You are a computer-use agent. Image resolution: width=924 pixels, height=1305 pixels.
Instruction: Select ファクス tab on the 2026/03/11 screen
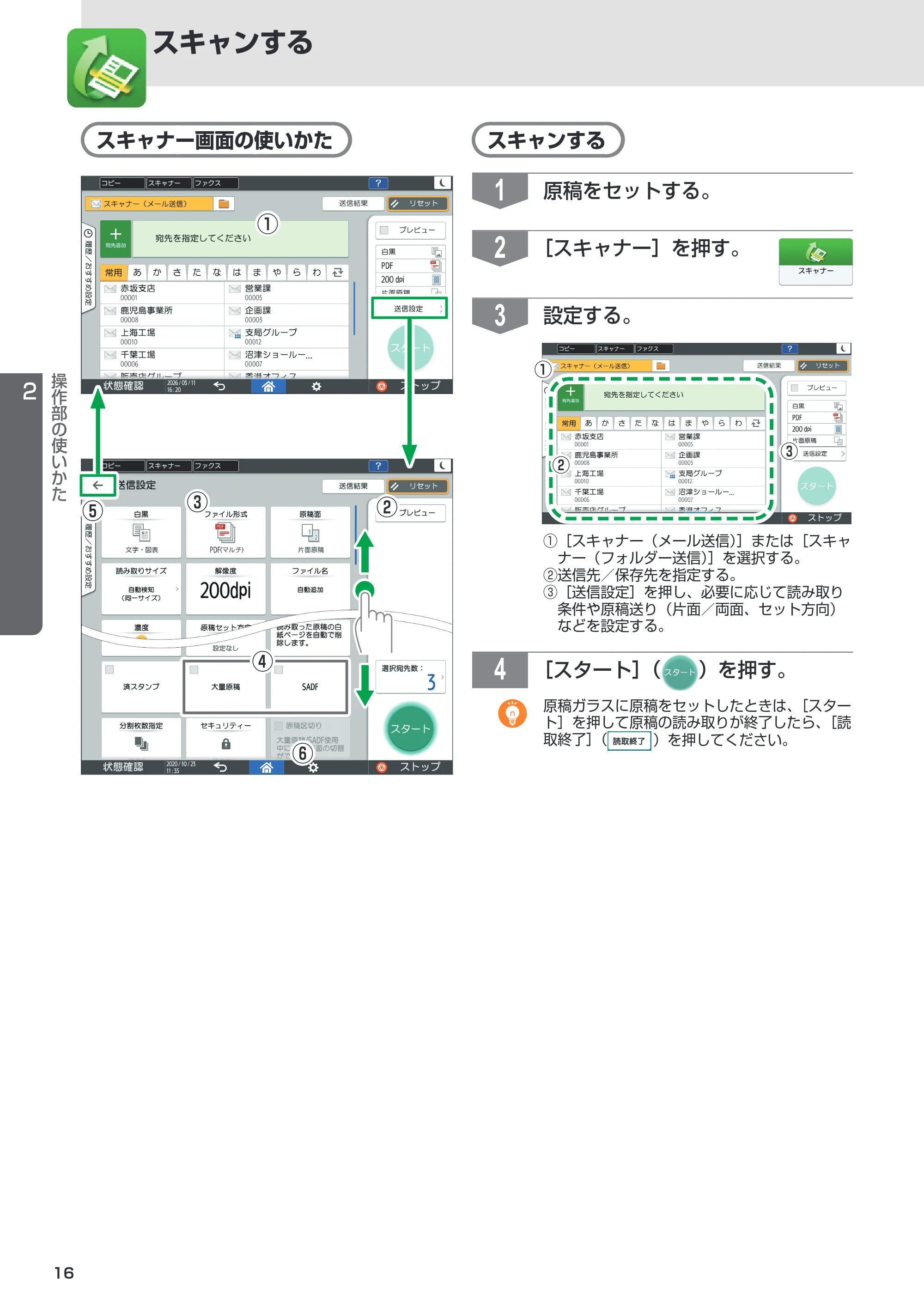[215, 182]
